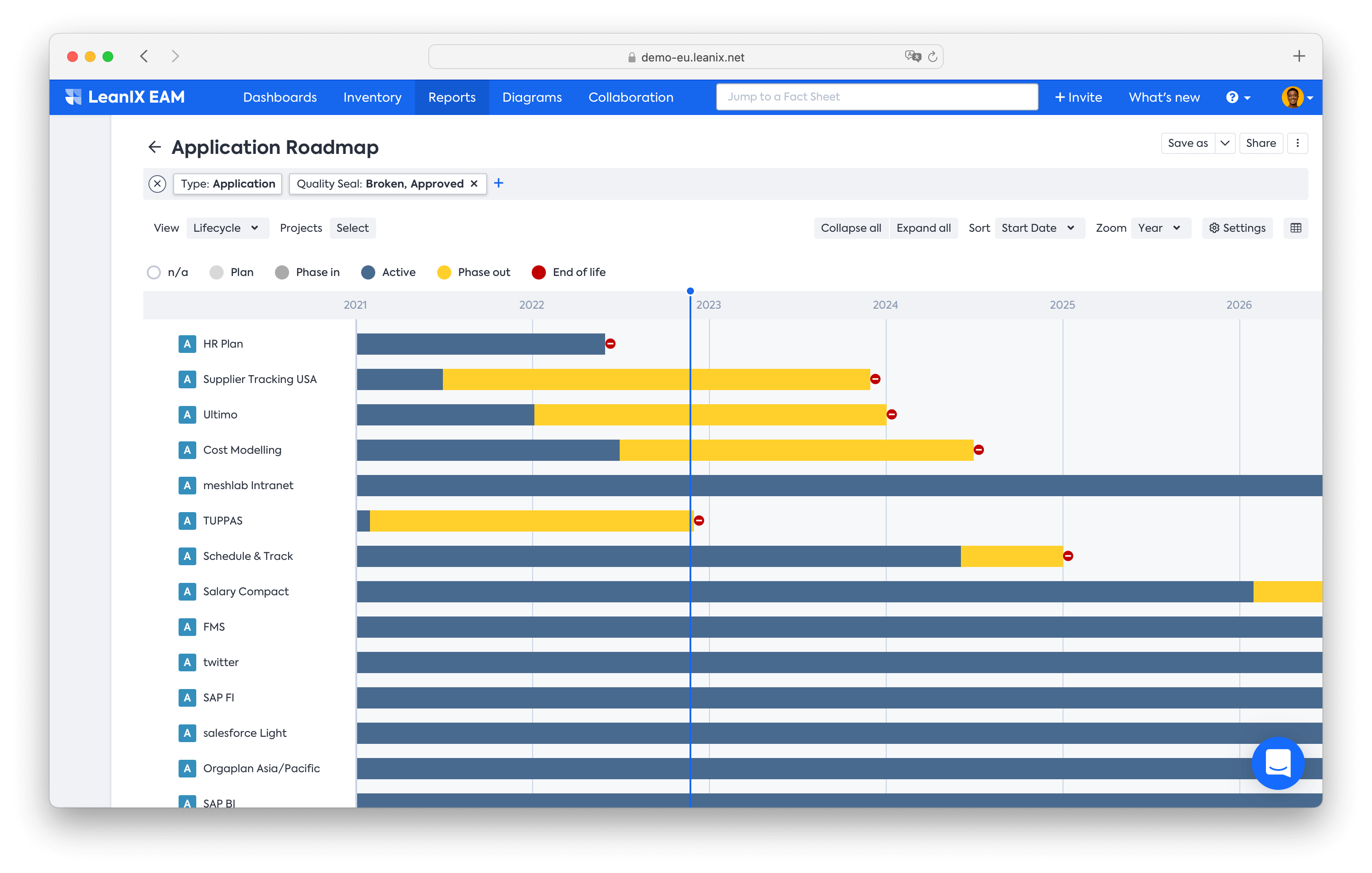The image size is (1372, 873).
Task: Open the three-dot overflow menu near Share
Action: click(1298, 143)
